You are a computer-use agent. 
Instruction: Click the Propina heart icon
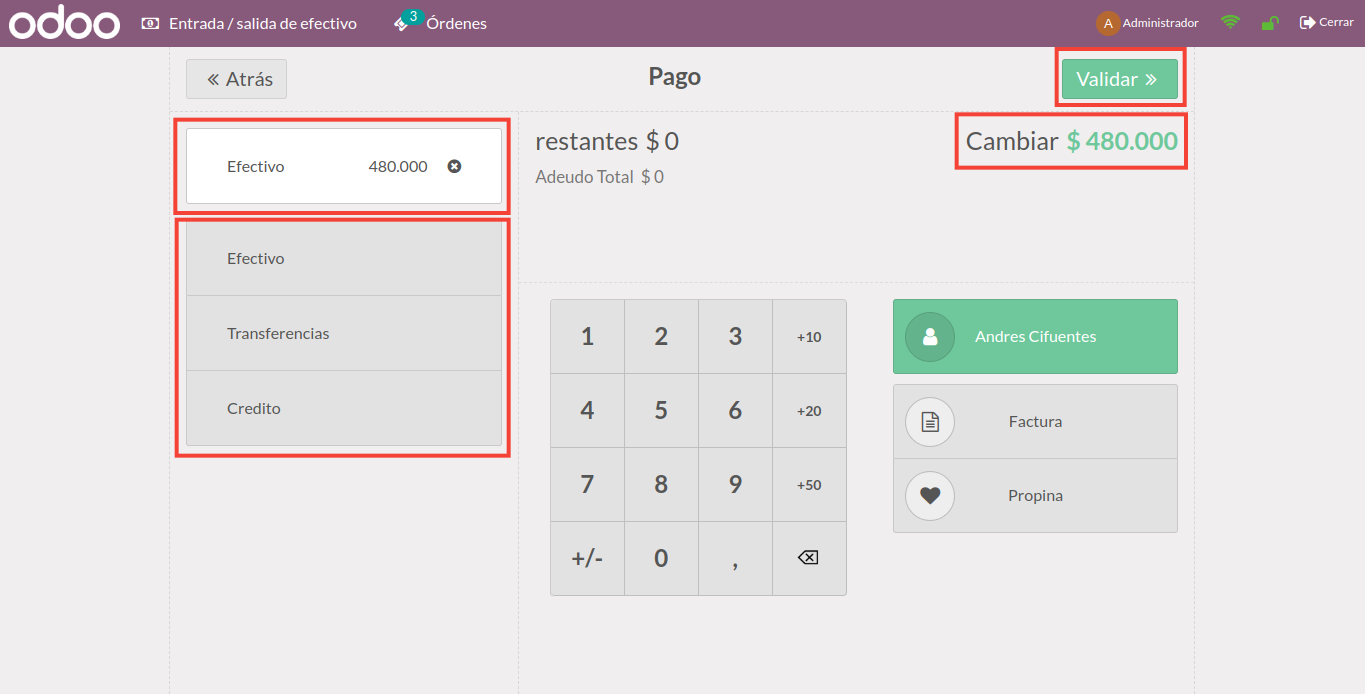pyautogui.click(x=930, y=496)
